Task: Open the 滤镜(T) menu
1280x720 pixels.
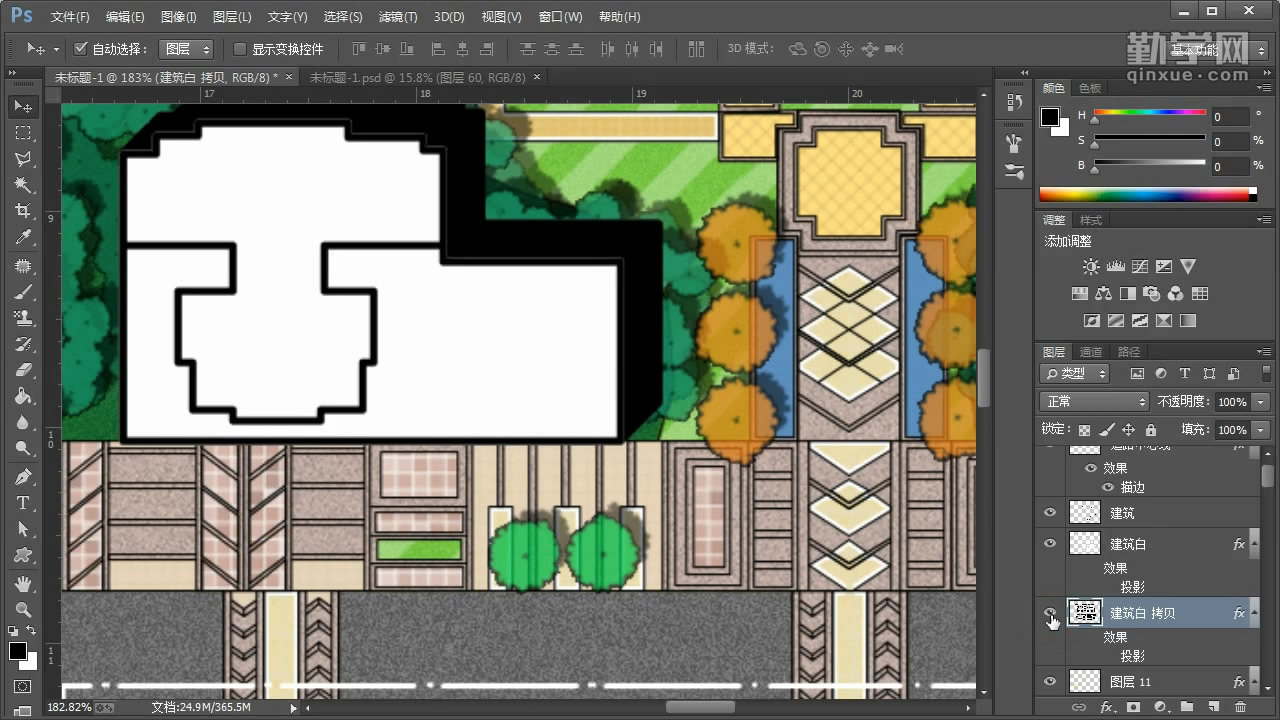Action: (x=398, y=17)
